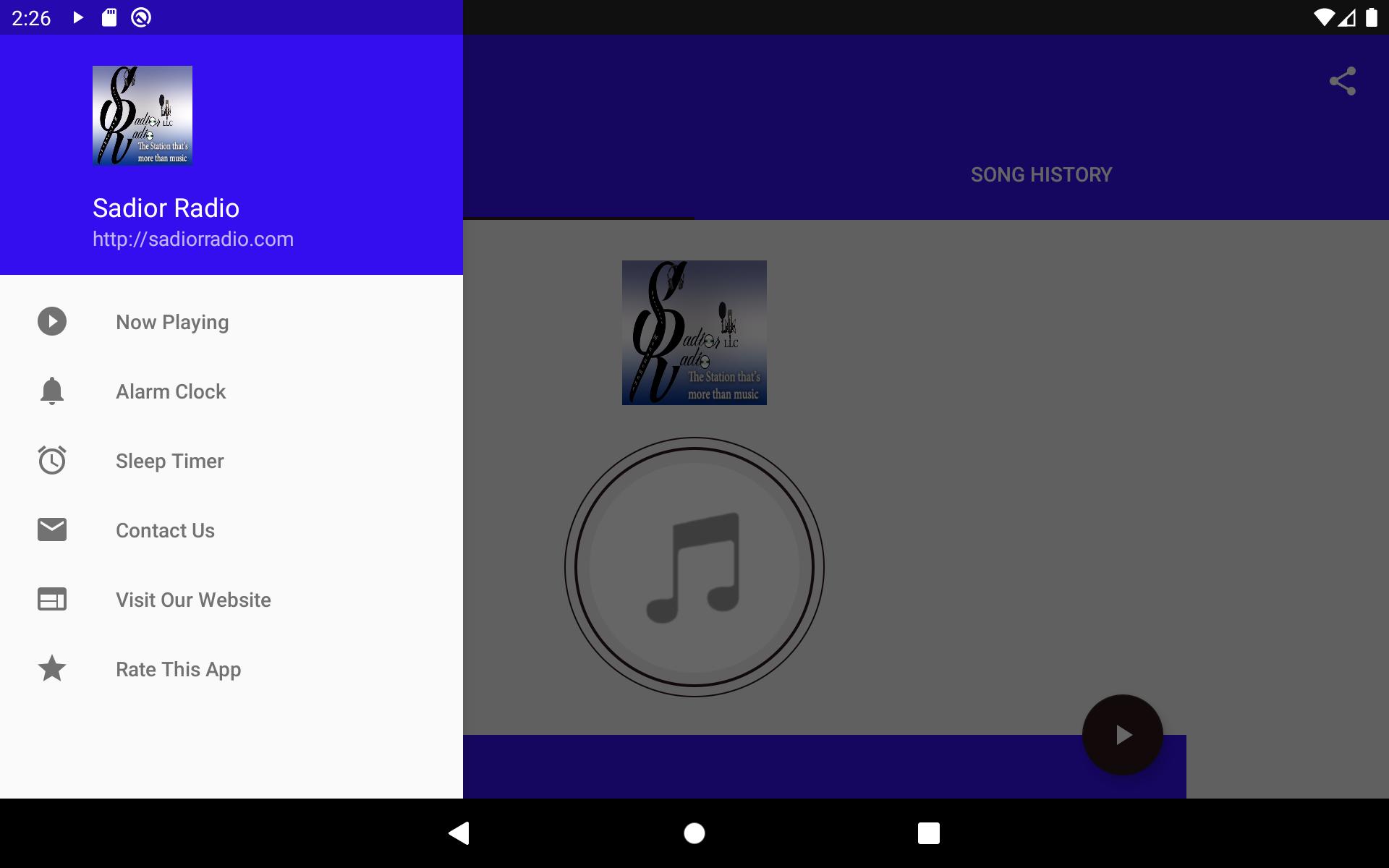
Task: Tap the Visit Our Website browser icon
Action: tap(52, 599)
